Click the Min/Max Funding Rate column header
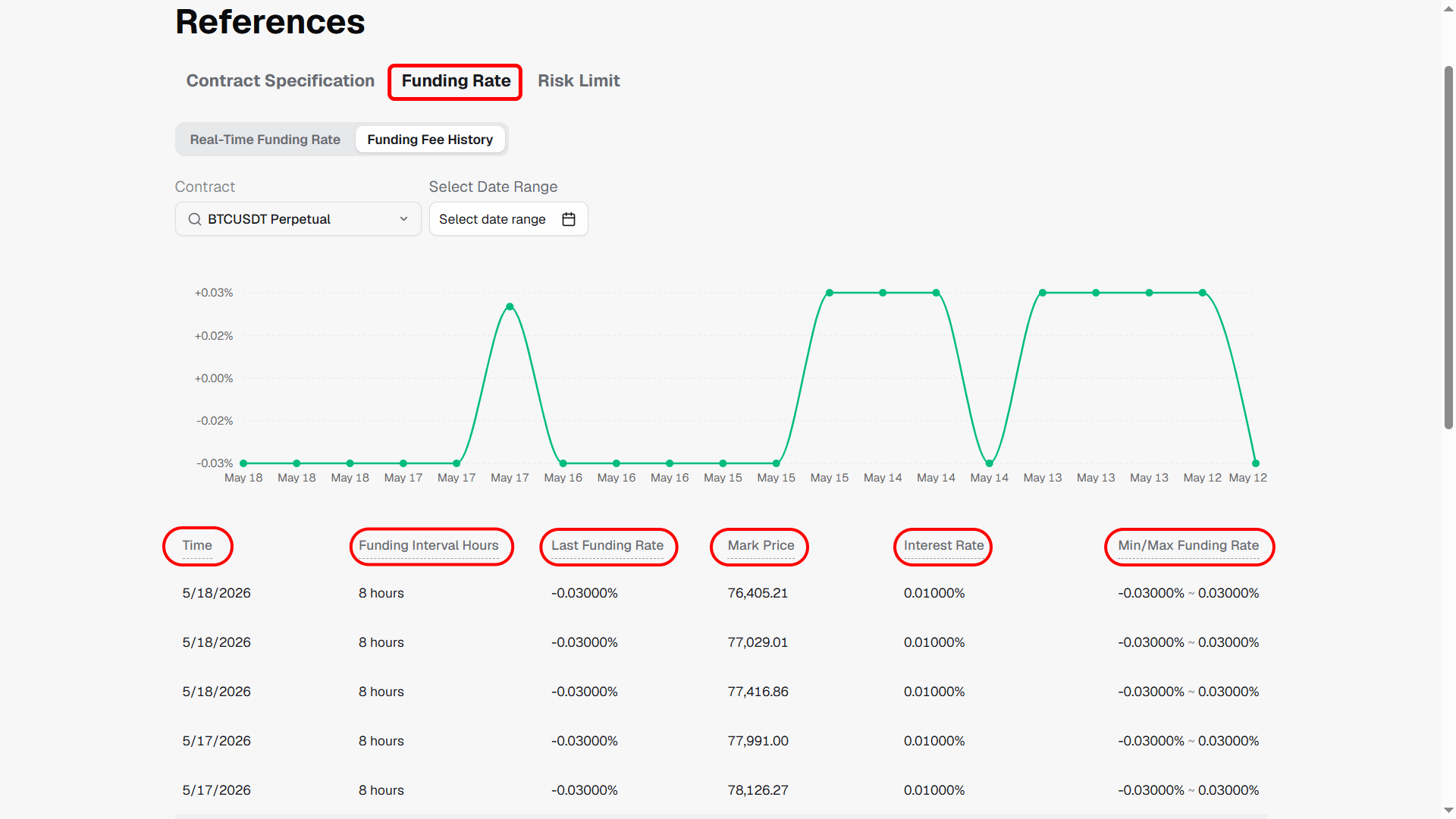Viewport: 1456px width, 819px height. tap(1188, 545)
